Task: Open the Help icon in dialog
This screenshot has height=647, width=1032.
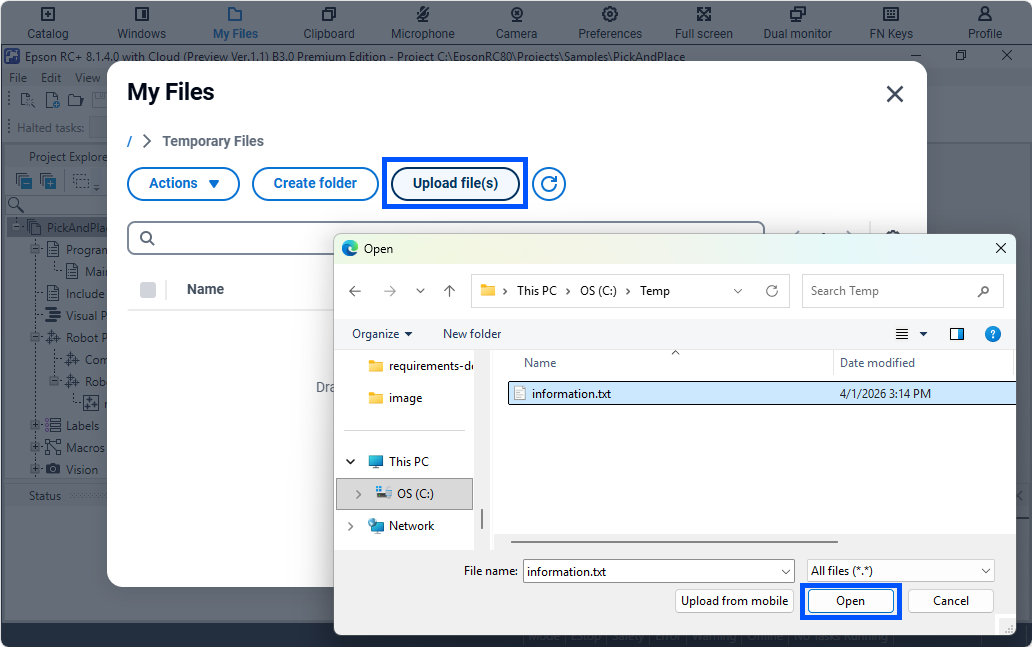Action: pos(993,334)
